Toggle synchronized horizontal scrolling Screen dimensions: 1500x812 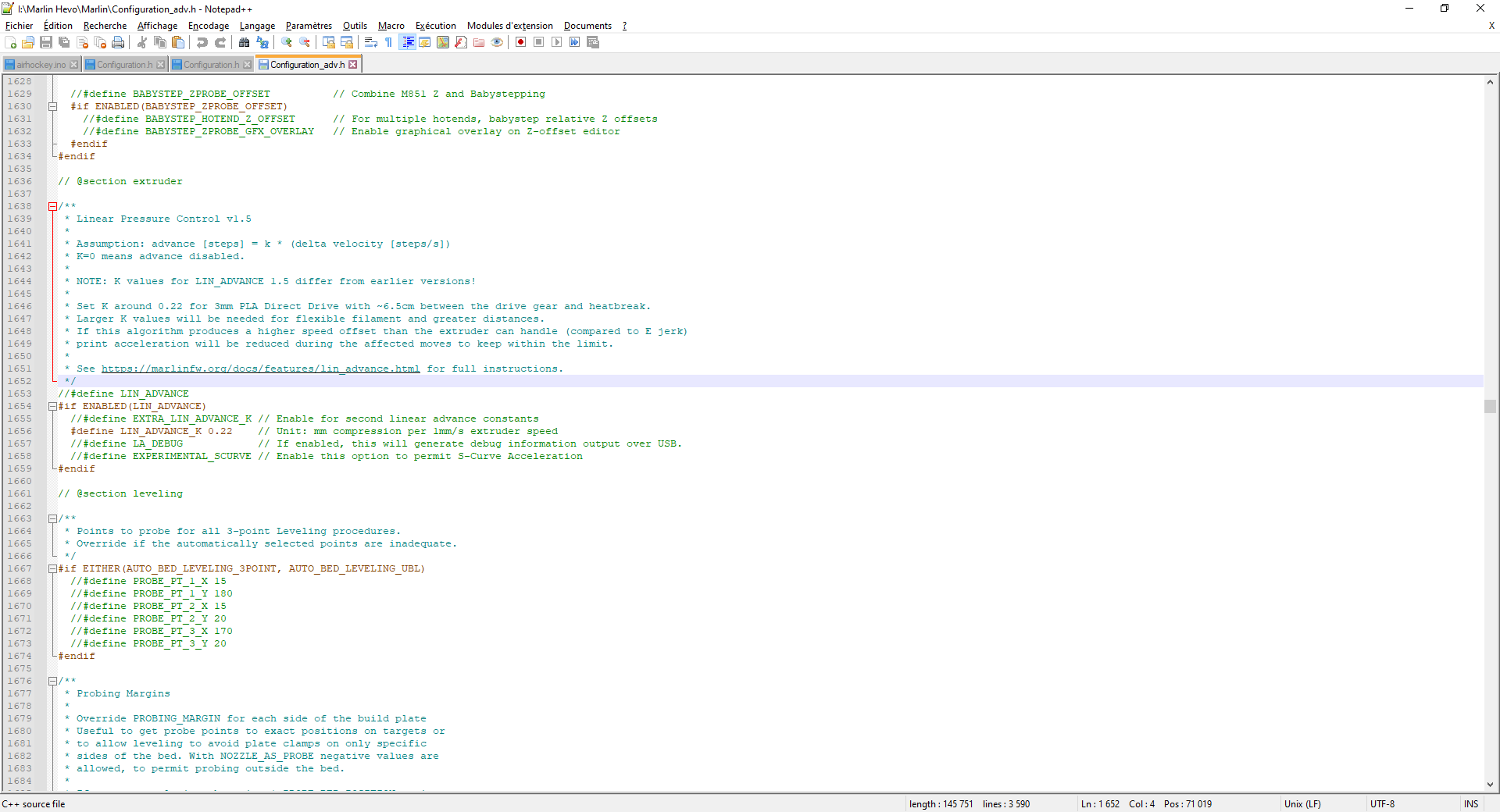click(x=347, y=42)
